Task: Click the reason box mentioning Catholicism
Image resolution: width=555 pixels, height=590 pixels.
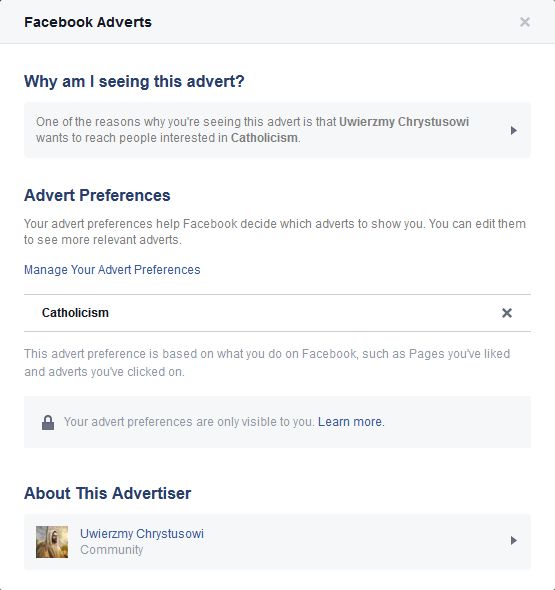Action: (x=277, y=130)
